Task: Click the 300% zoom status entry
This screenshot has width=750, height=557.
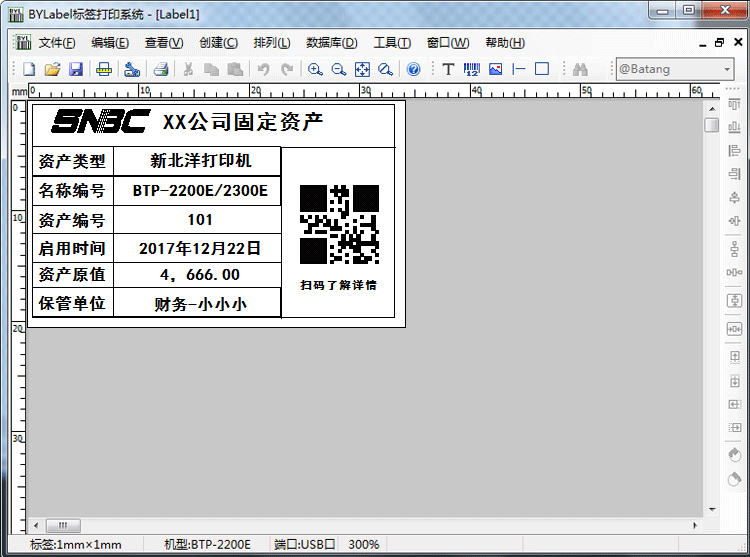Action: (363, 545)
